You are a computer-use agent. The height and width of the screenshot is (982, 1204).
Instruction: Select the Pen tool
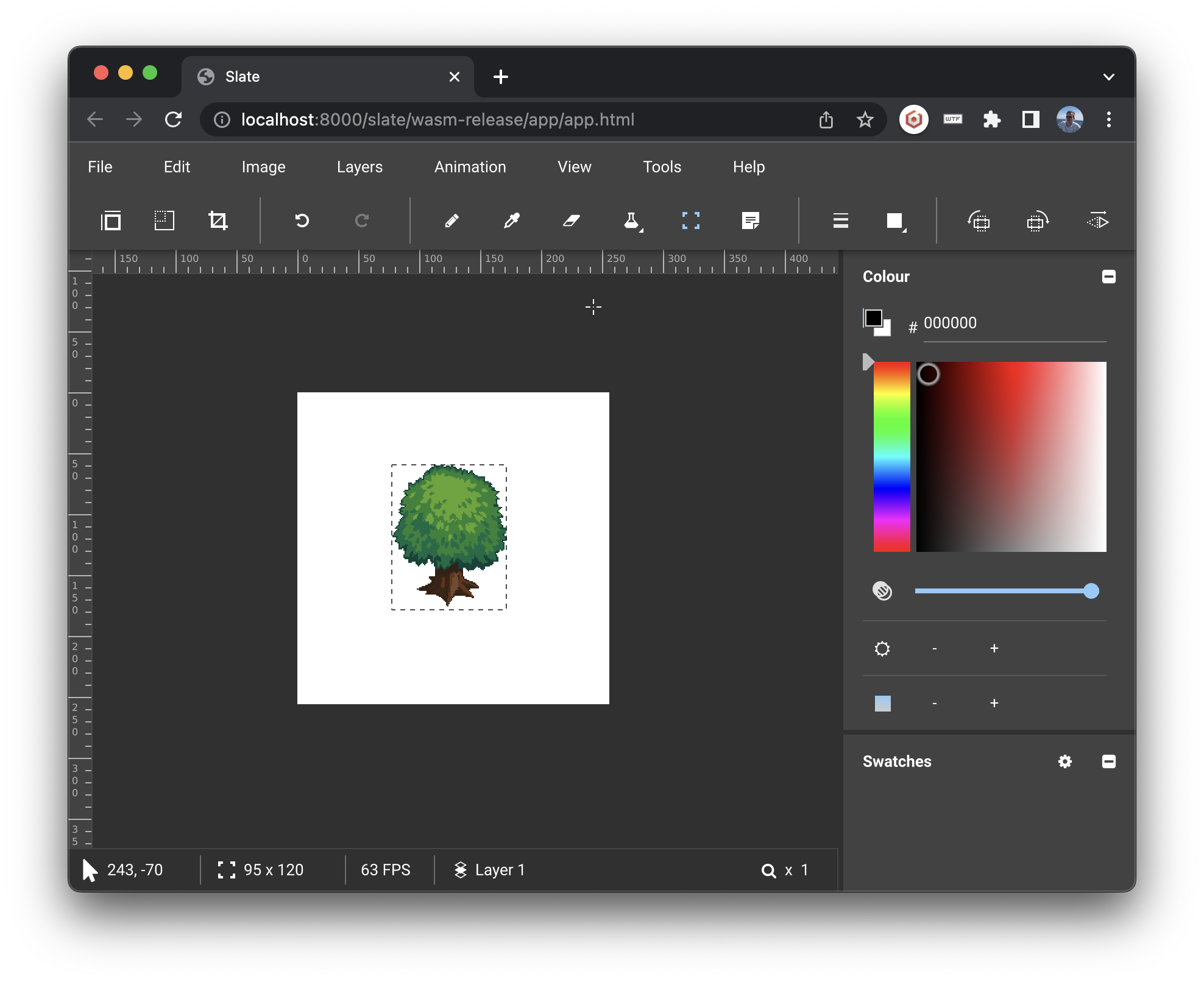click(452, 221)
